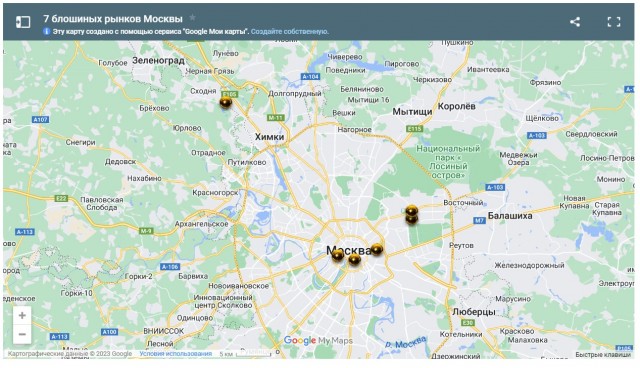Open the 'Быстрые клавиши' keyboard shortcuts
Viewport: 640px width, 368px height.
[603, 355]
